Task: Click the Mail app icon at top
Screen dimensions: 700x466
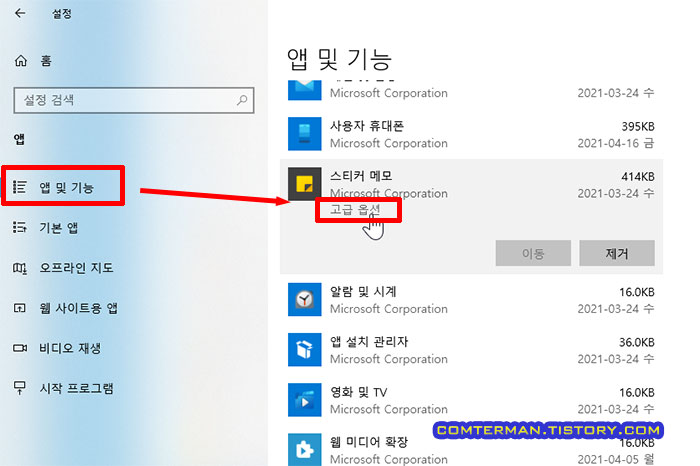Action: pyautogui.click(x=304, y=90)
